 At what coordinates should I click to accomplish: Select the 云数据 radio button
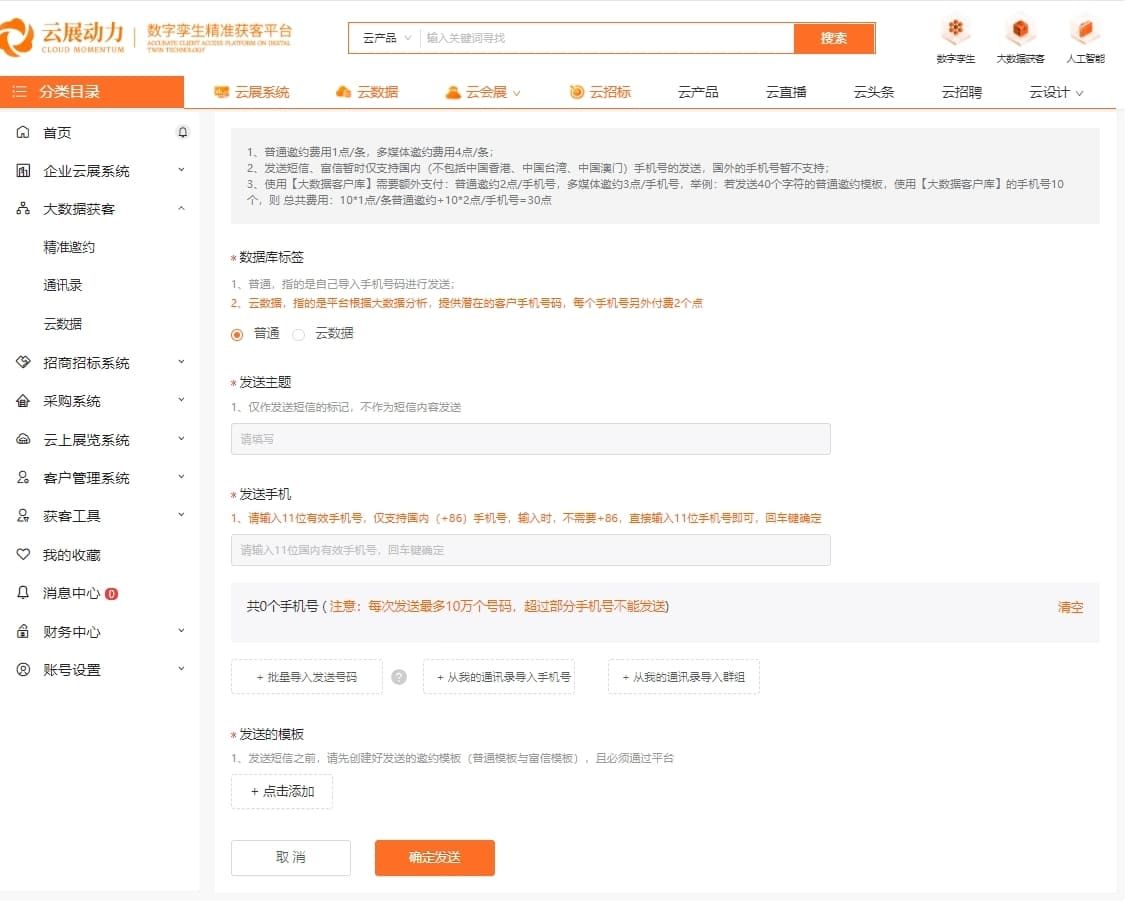click(x=297, y=334)
